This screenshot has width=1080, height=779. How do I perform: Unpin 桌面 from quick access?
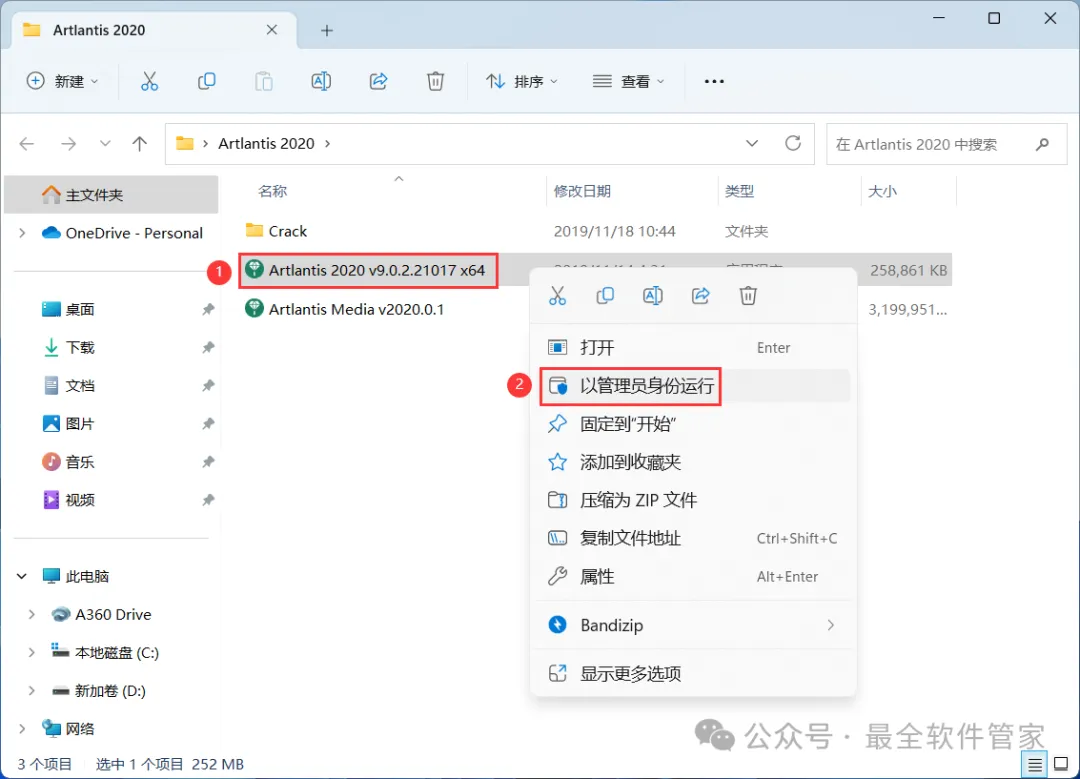point(208,309)
